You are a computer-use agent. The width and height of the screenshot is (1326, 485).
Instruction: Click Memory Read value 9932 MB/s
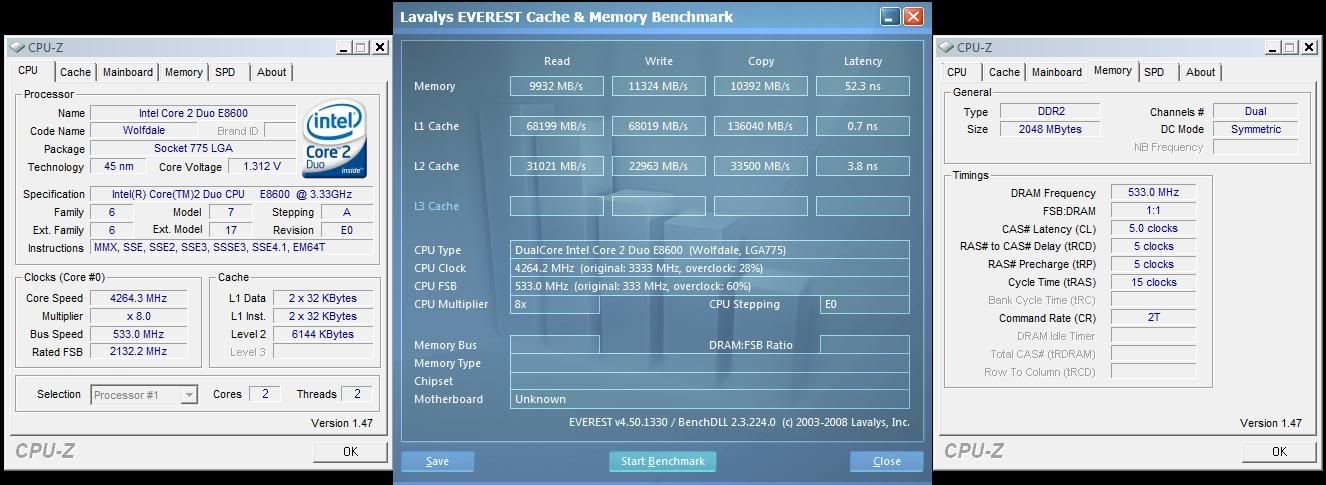[557, 87]
